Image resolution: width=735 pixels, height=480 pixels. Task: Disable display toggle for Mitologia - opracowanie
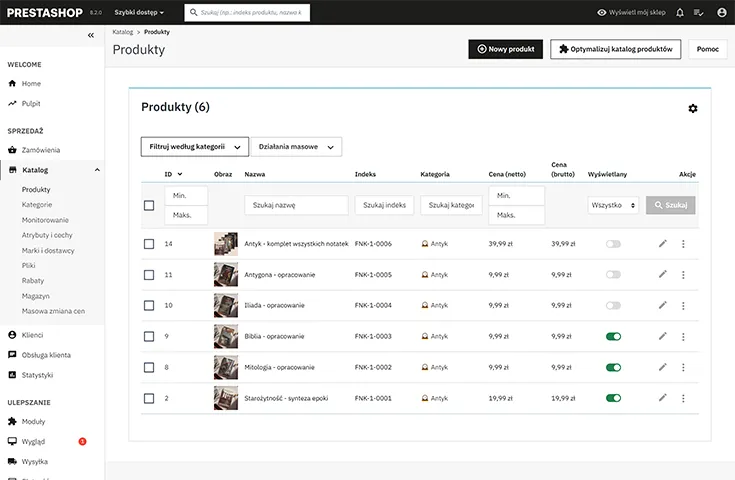point(613,368)
